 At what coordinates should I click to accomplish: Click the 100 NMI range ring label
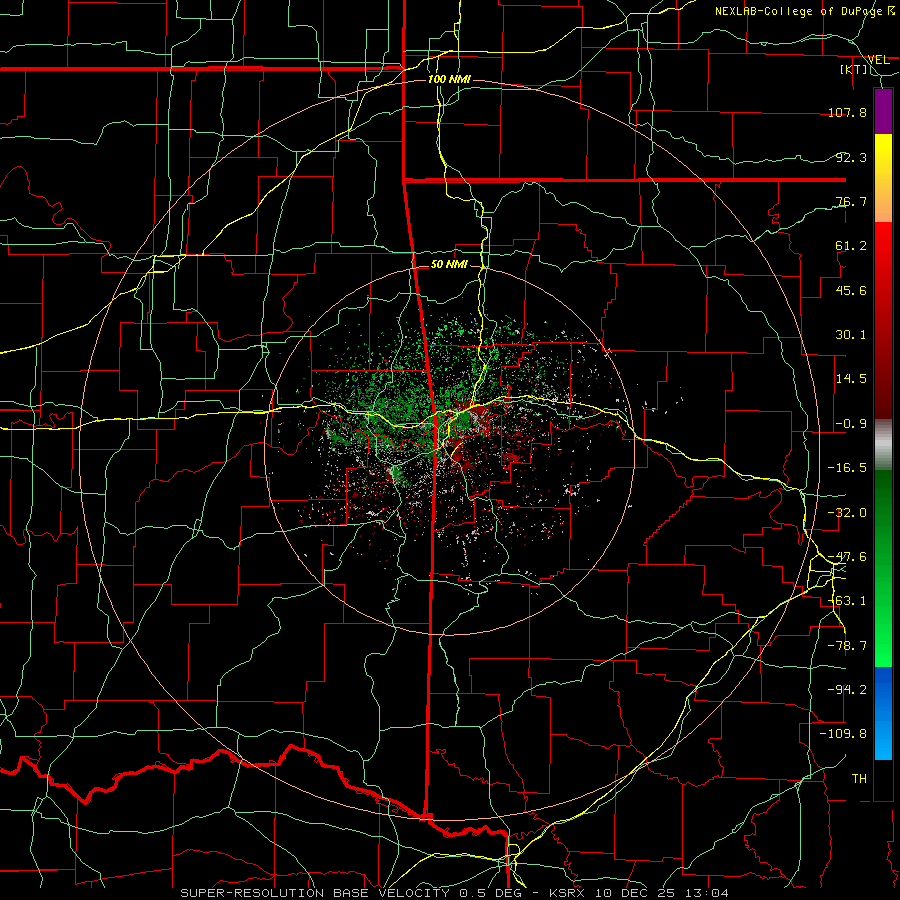(x=449, y=79)
